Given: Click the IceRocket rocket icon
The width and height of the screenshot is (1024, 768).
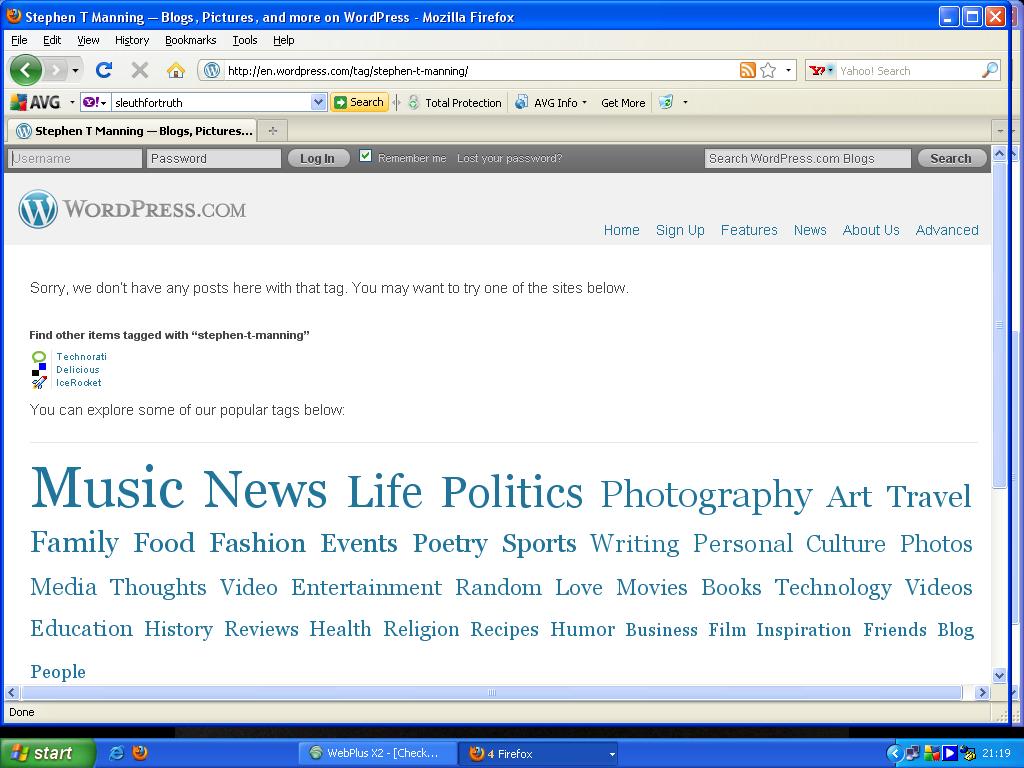Looking at the screenshot, I should pyautogui.click(x=39, y=383).
